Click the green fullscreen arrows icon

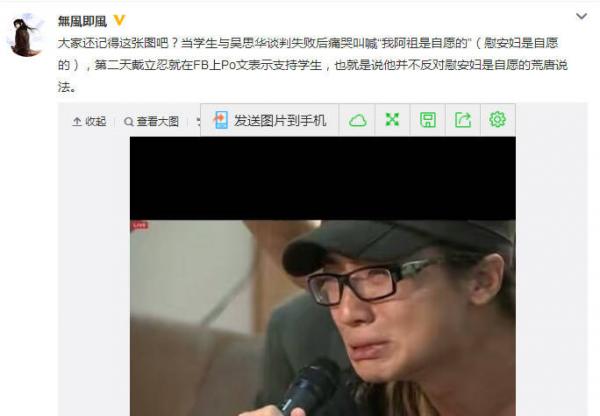[392, 120]
